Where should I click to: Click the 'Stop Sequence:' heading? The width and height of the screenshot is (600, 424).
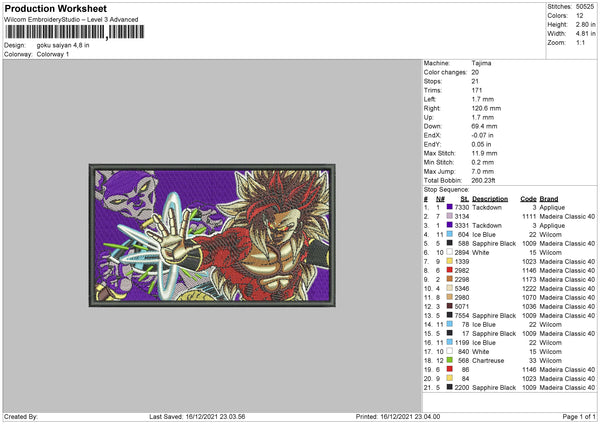[446, 189]
